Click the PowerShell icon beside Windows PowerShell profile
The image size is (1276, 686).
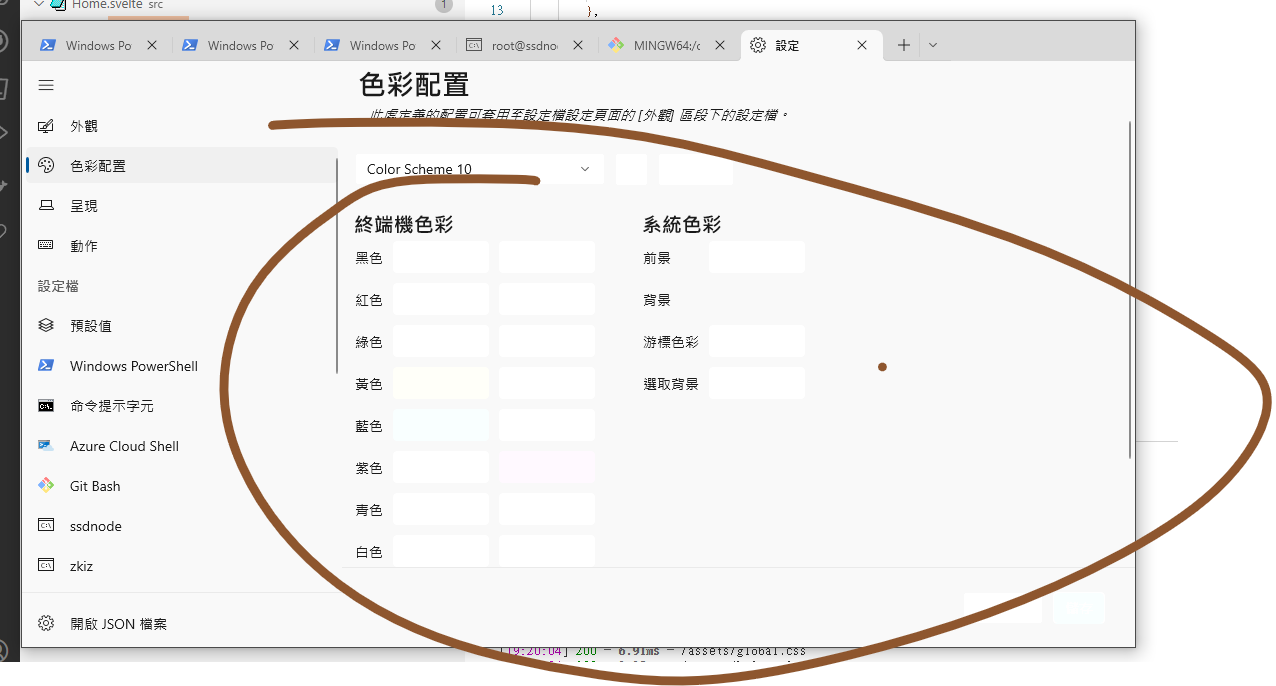click(x=46, y=366)
